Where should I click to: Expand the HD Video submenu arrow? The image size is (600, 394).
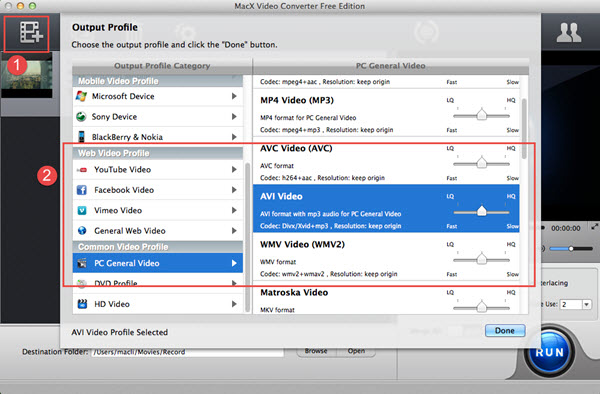click(234, 304)
